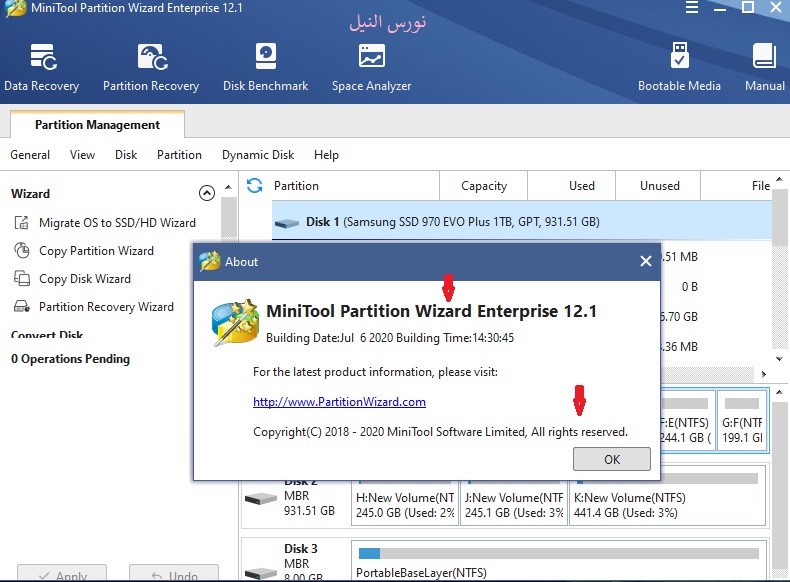The height and width of the screenshot is (582, 790).
Task: Open the Manual icon
Action: pos(764,67)
